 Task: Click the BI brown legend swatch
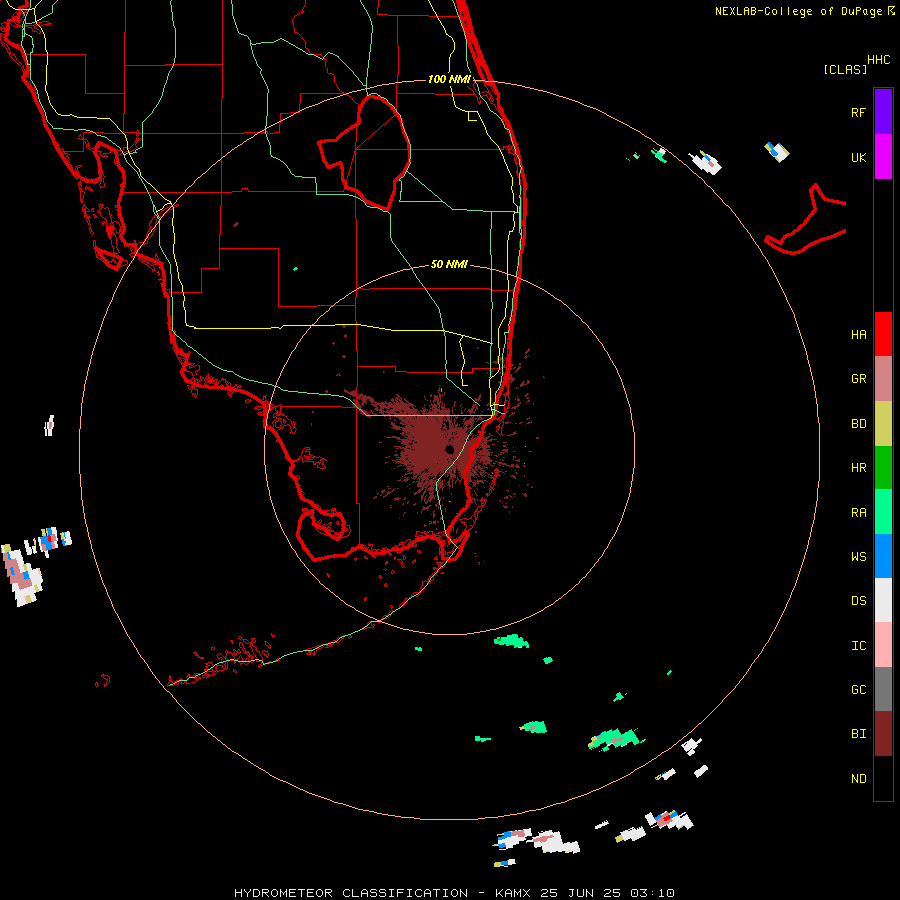tap(883, 734)
